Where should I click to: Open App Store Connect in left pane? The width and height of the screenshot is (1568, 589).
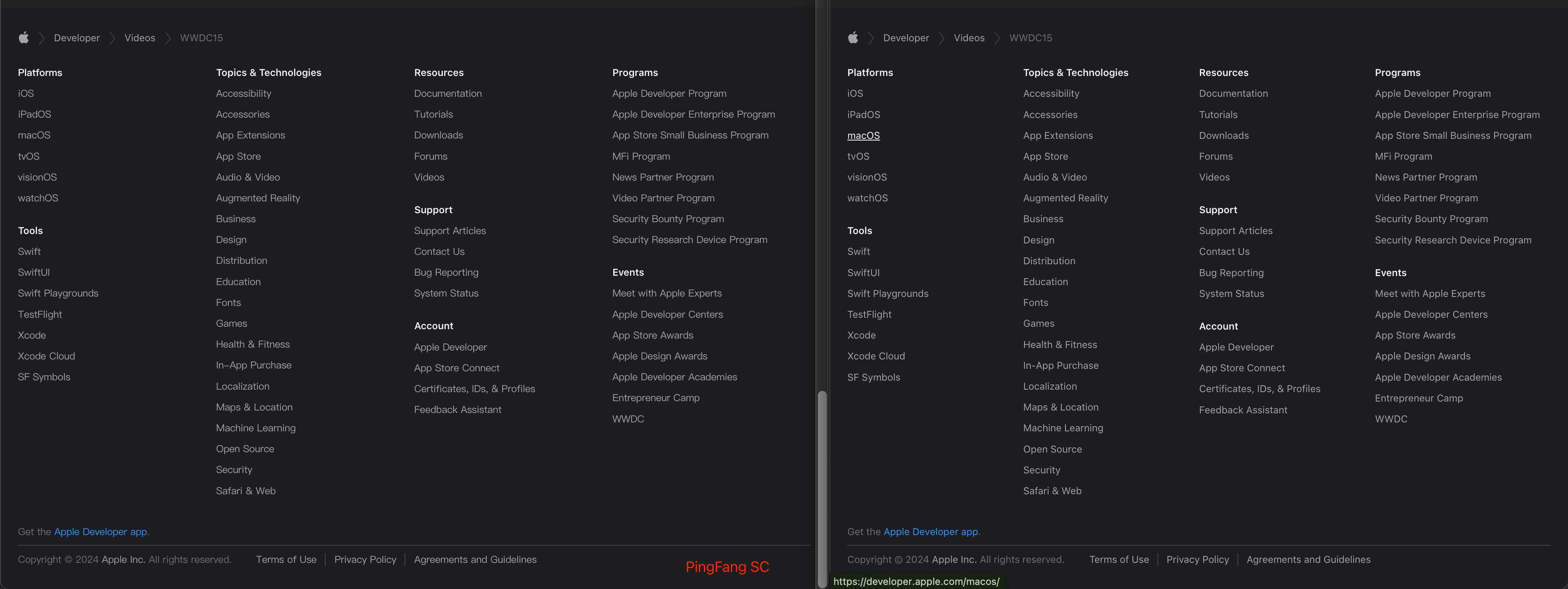pyautogui.click(x=456, y=368)
